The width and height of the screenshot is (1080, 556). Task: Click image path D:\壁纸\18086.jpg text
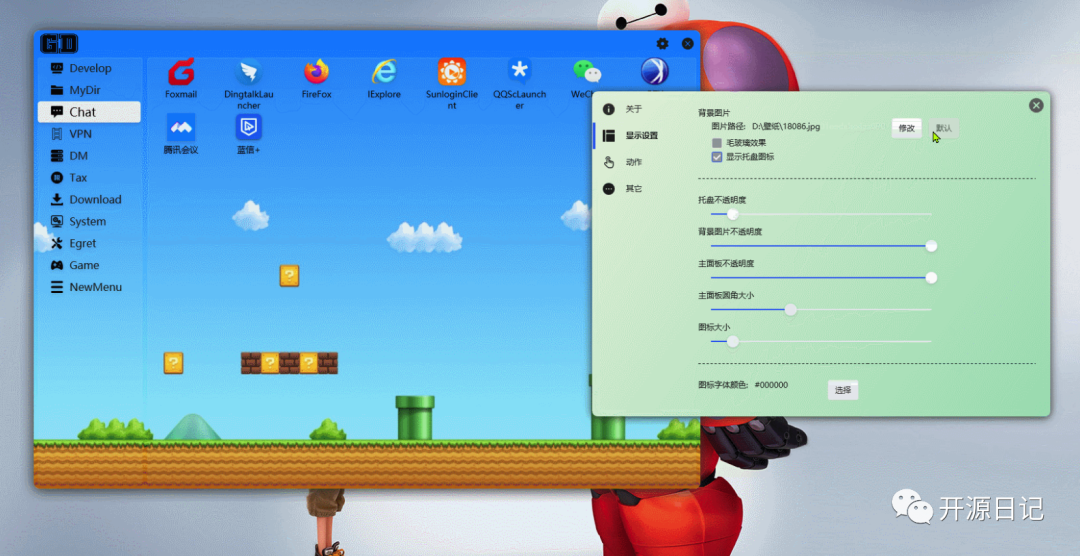coord(786,127)
